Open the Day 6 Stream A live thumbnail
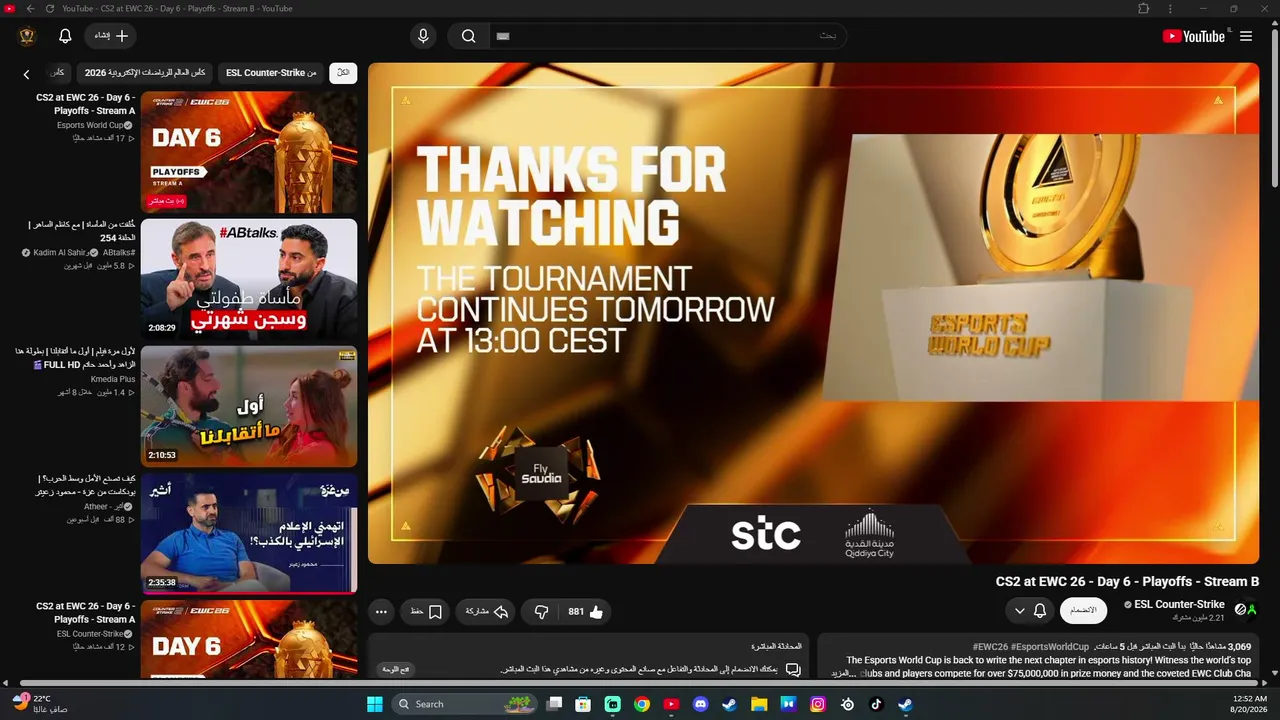Viewport: 1280px width, 720px height. [x=249, y=153]
